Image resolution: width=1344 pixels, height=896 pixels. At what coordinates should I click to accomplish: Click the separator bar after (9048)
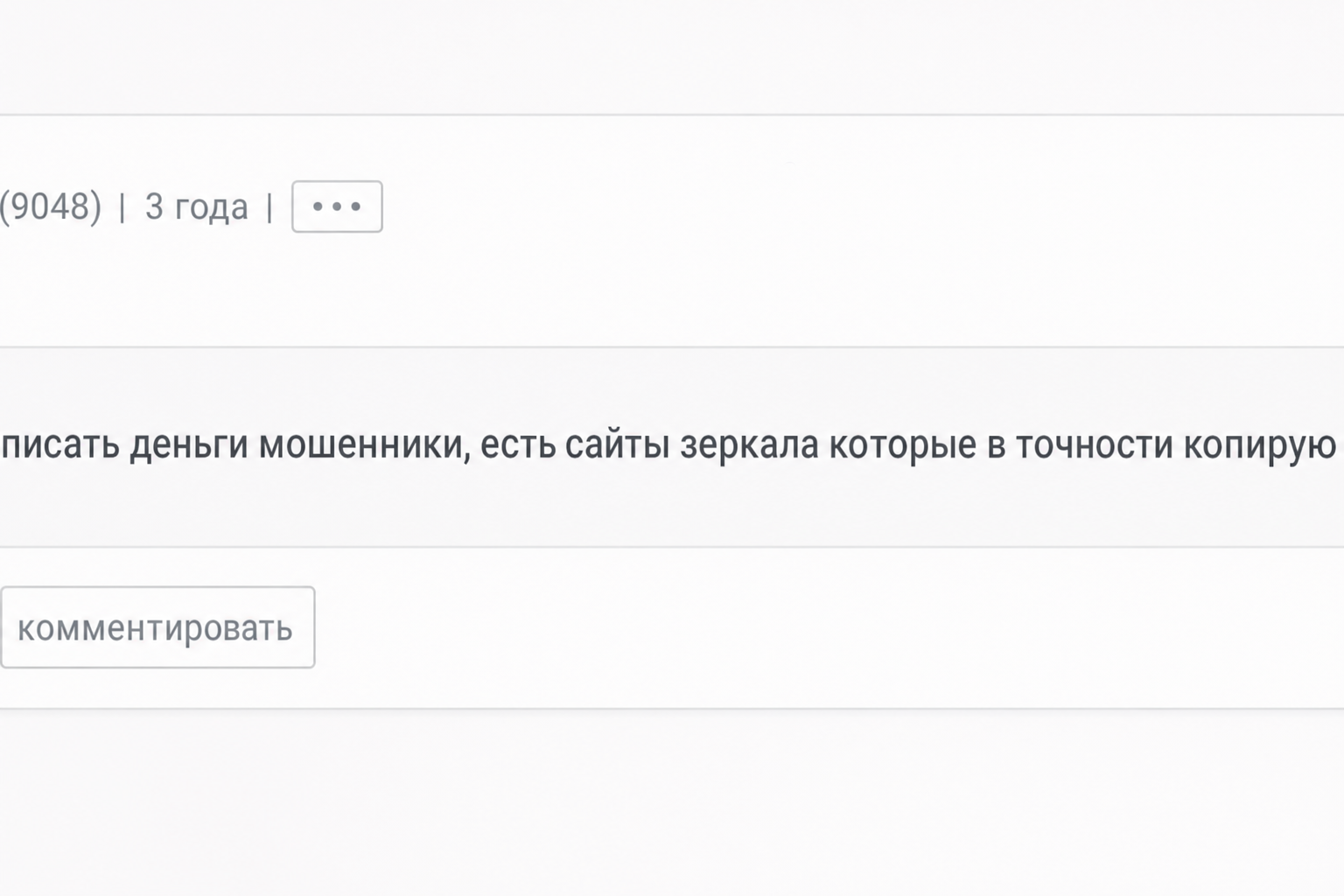[x=122, y=207]
